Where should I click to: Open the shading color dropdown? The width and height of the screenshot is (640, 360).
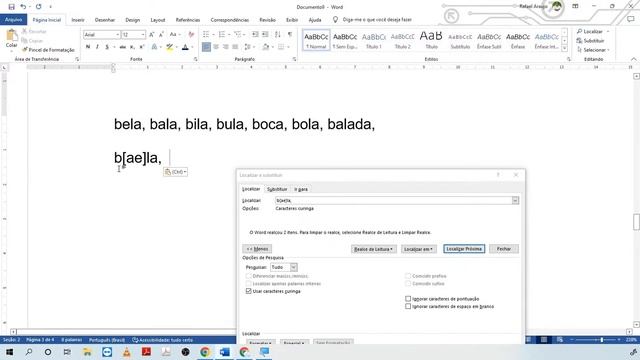pyautogui.click(x=272, y=47)
